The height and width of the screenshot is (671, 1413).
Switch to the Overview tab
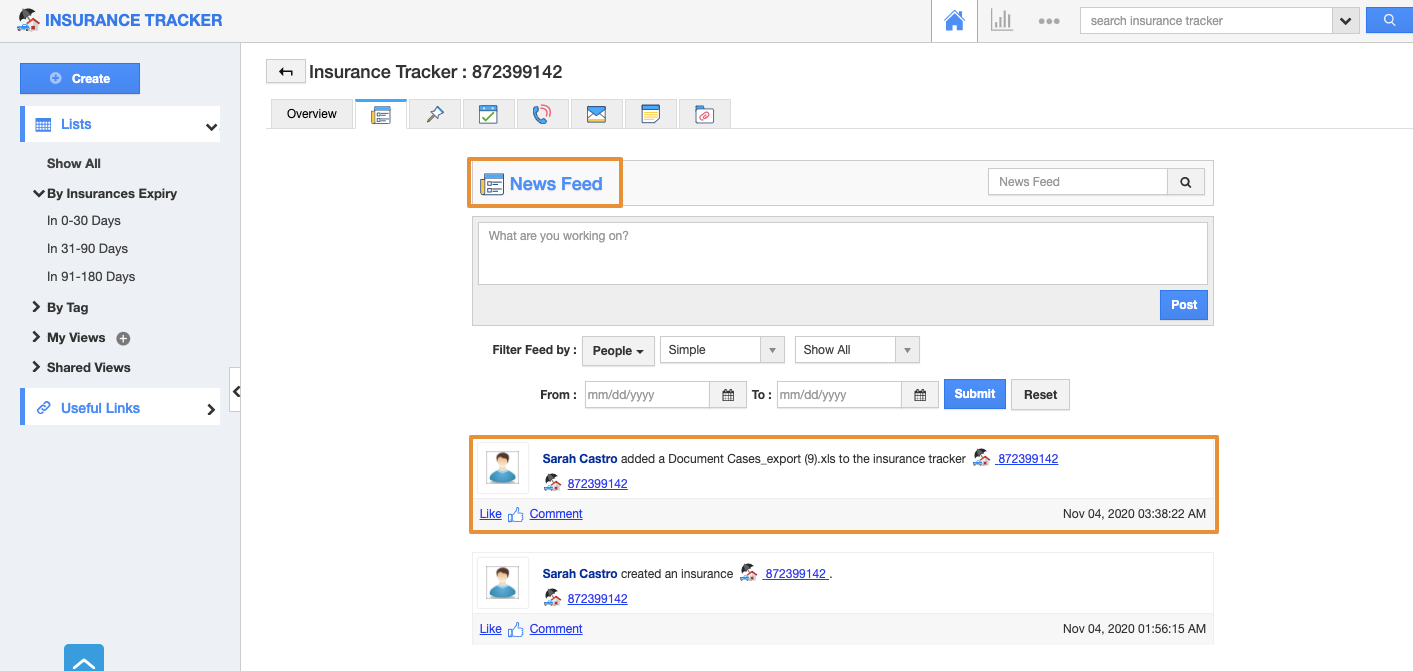click(x=312, y=114)
